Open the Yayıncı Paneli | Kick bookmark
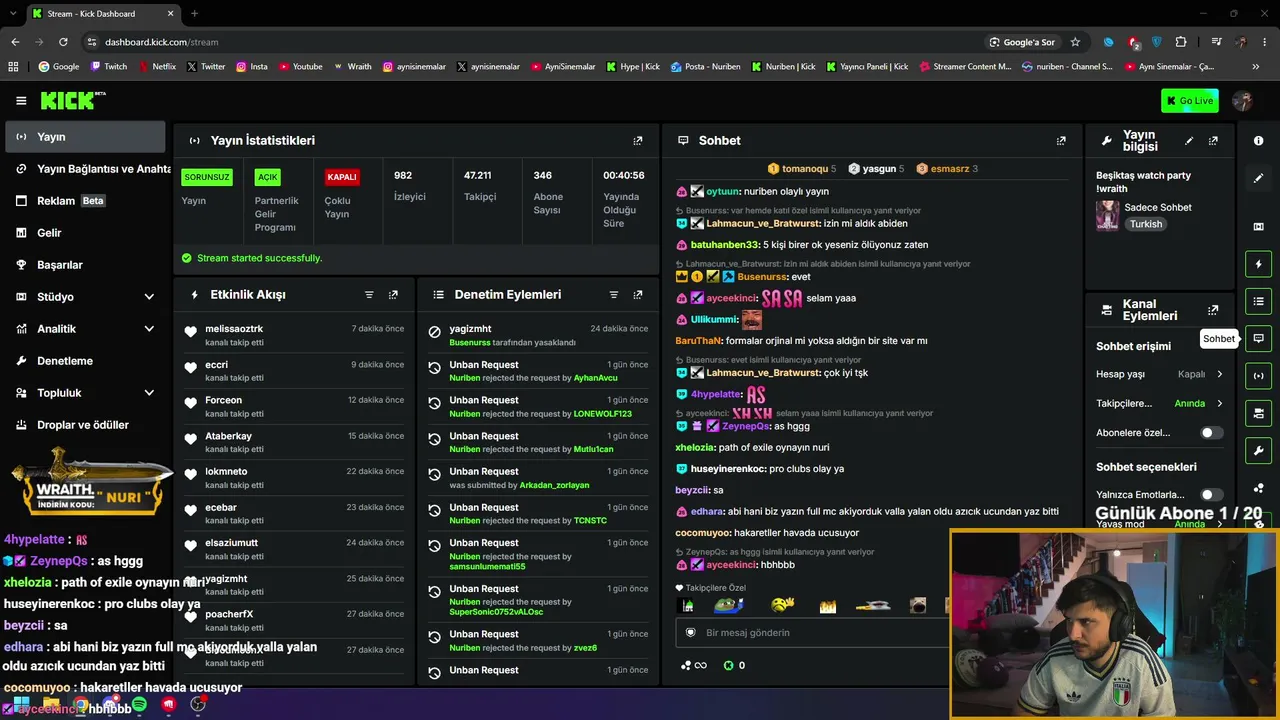Screen dimensions: 1280x720 [867, 67]
